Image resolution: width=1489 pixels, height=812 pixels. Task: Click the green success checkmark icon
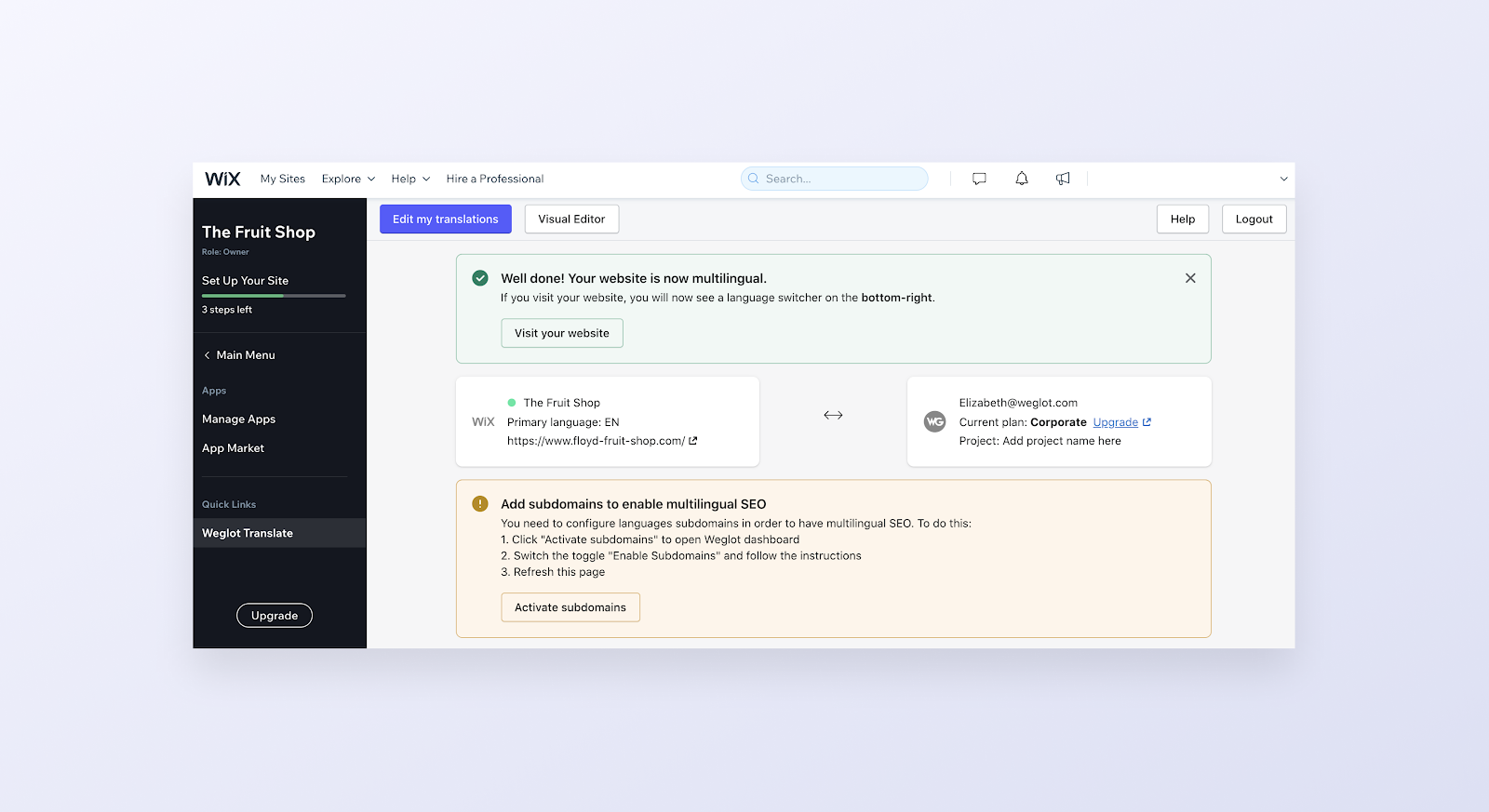480,278
